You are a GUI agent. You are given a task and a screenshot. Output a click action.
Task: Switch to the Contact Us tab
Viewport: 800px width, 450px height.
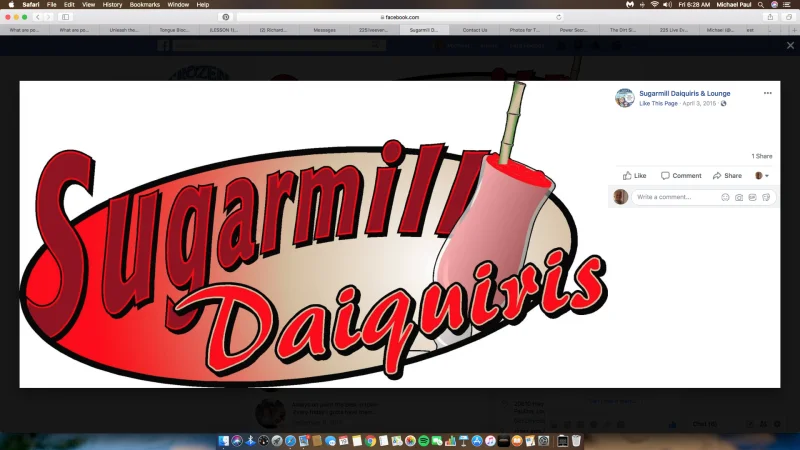click(x=475, y=30)
